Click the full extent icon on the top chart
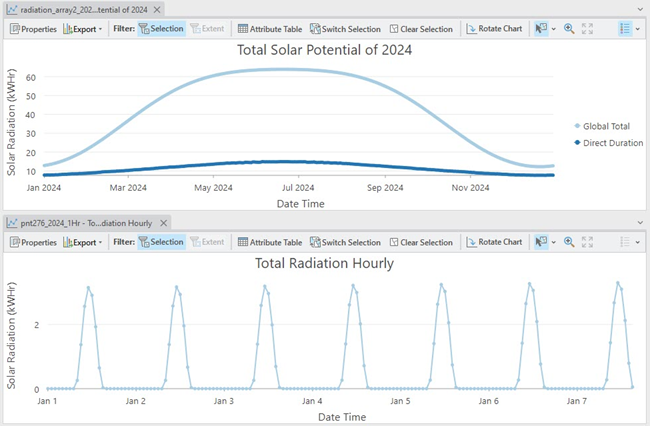Viewport: 650px width, 426px height. [x=587, y=29]
